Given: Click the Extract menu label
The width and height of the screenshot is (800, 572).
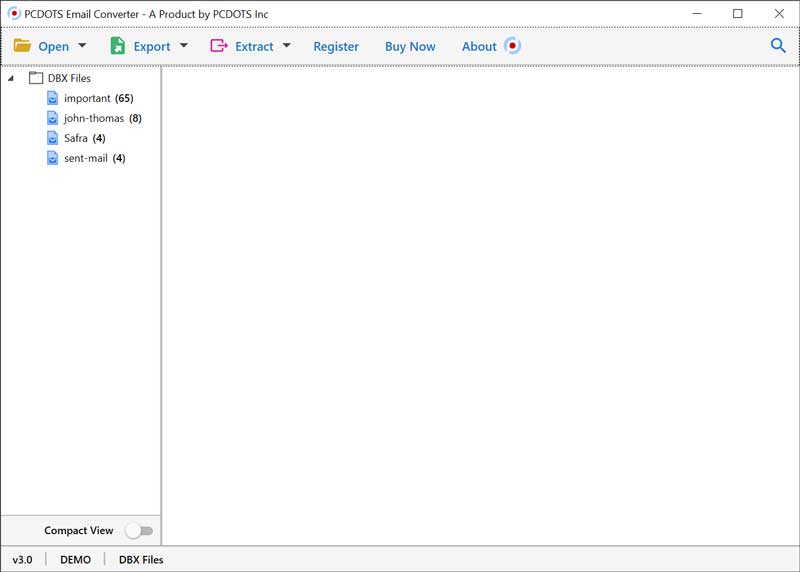Looking at the screenshot, I should tap(254, 46).
